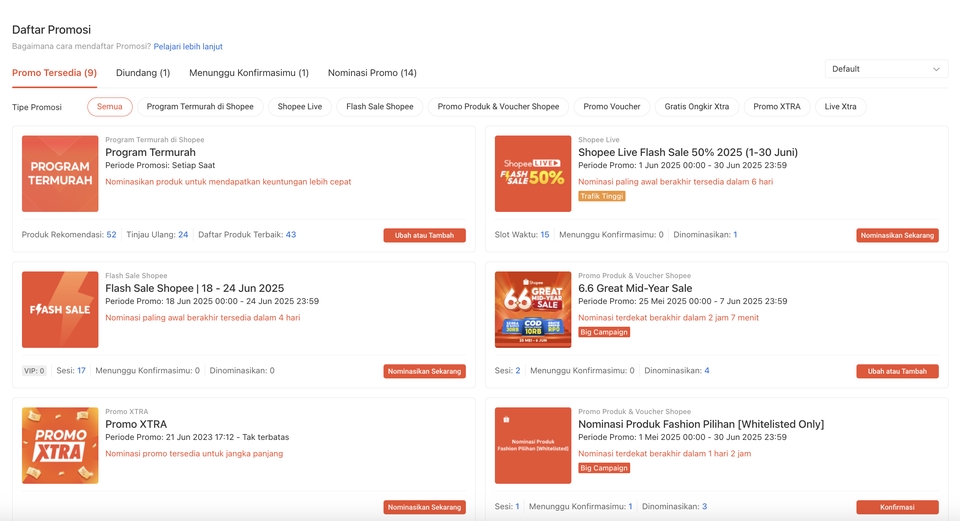Filter by Promo Produk & Voucher Shopee
Screen dimensions: 960x521
coord(498,107)
